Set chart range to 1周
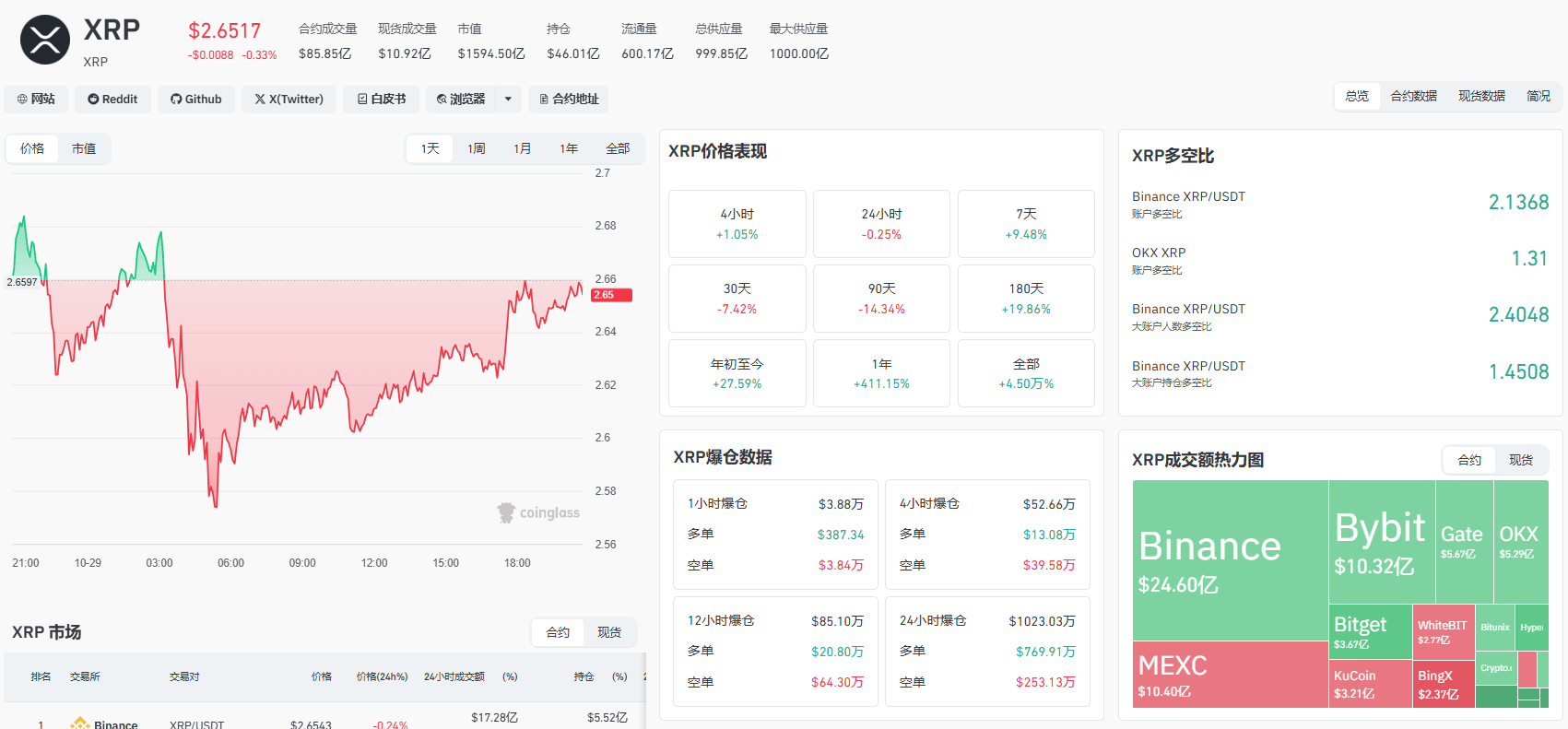 click(477, 148)
